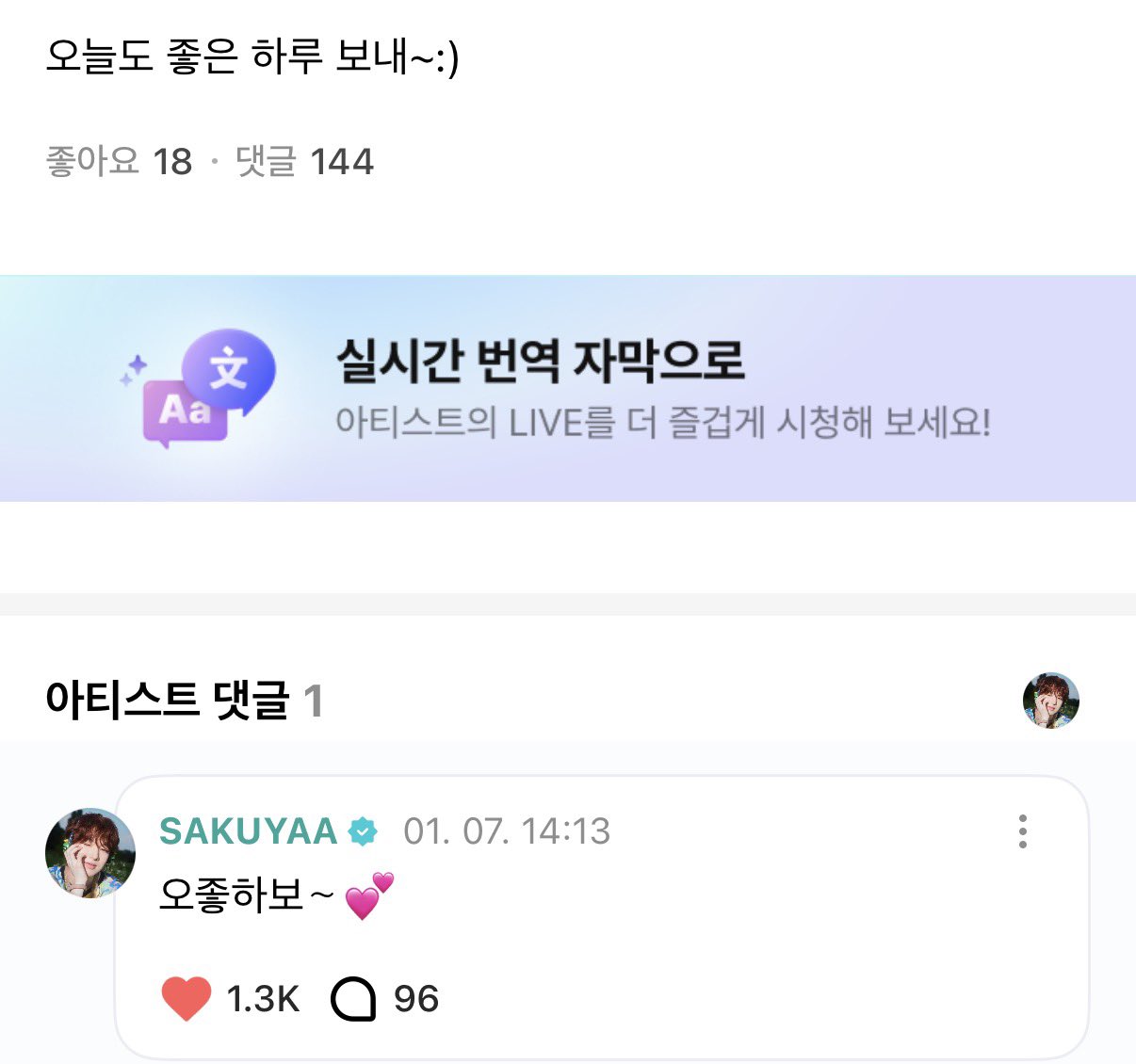Like SAKUYAA's comment with the heart icon
The width and height of the screenshot is (1136, 1064).
[x=187, y=999]
